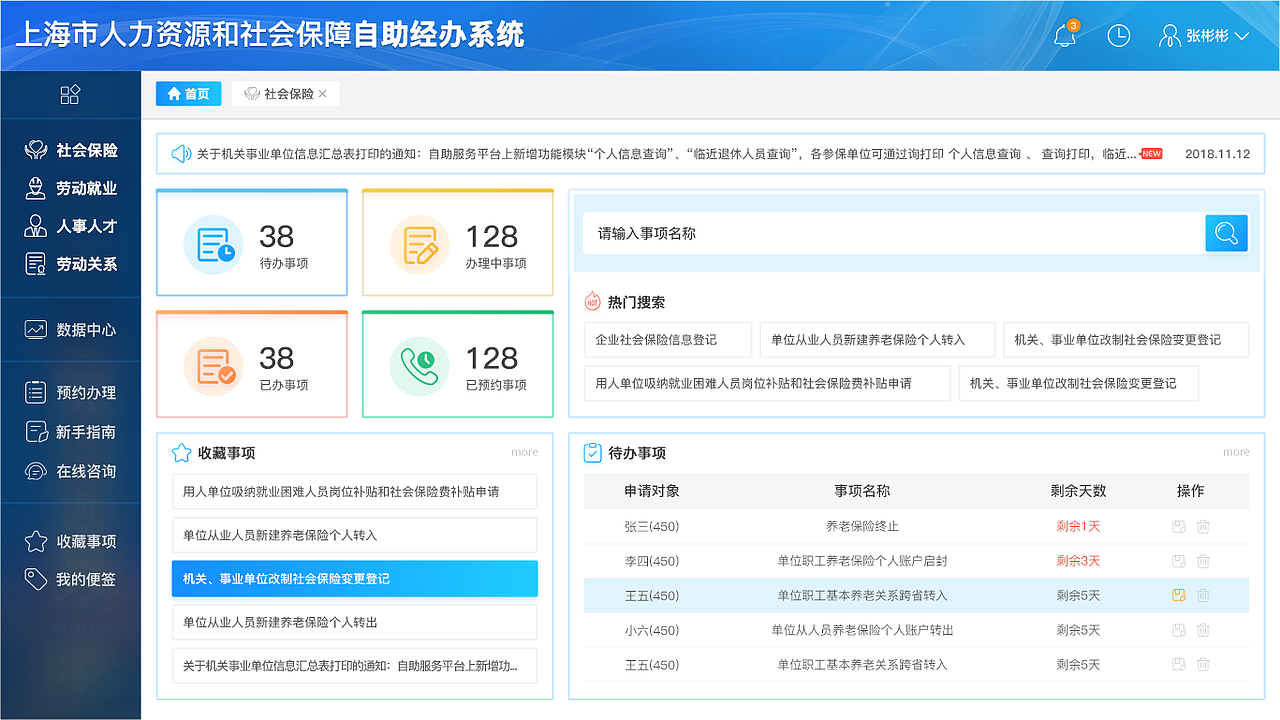Click the star icon beside 收藏事项 header
Image resolution: width=1280 pixels, height=720 pixels.
[180, 452]
